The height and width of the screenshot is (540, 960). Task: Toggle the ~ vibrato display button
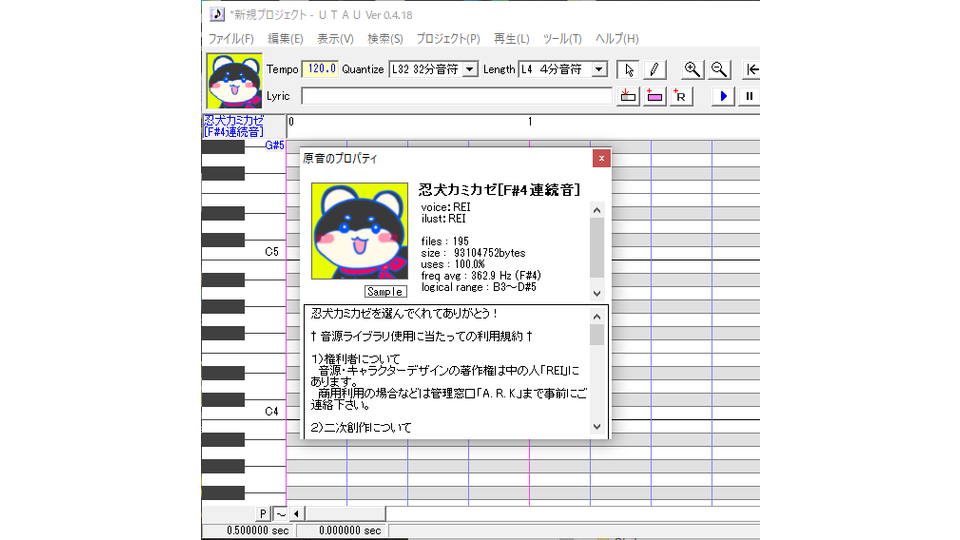pyautogui.click(x=280, y=514)
